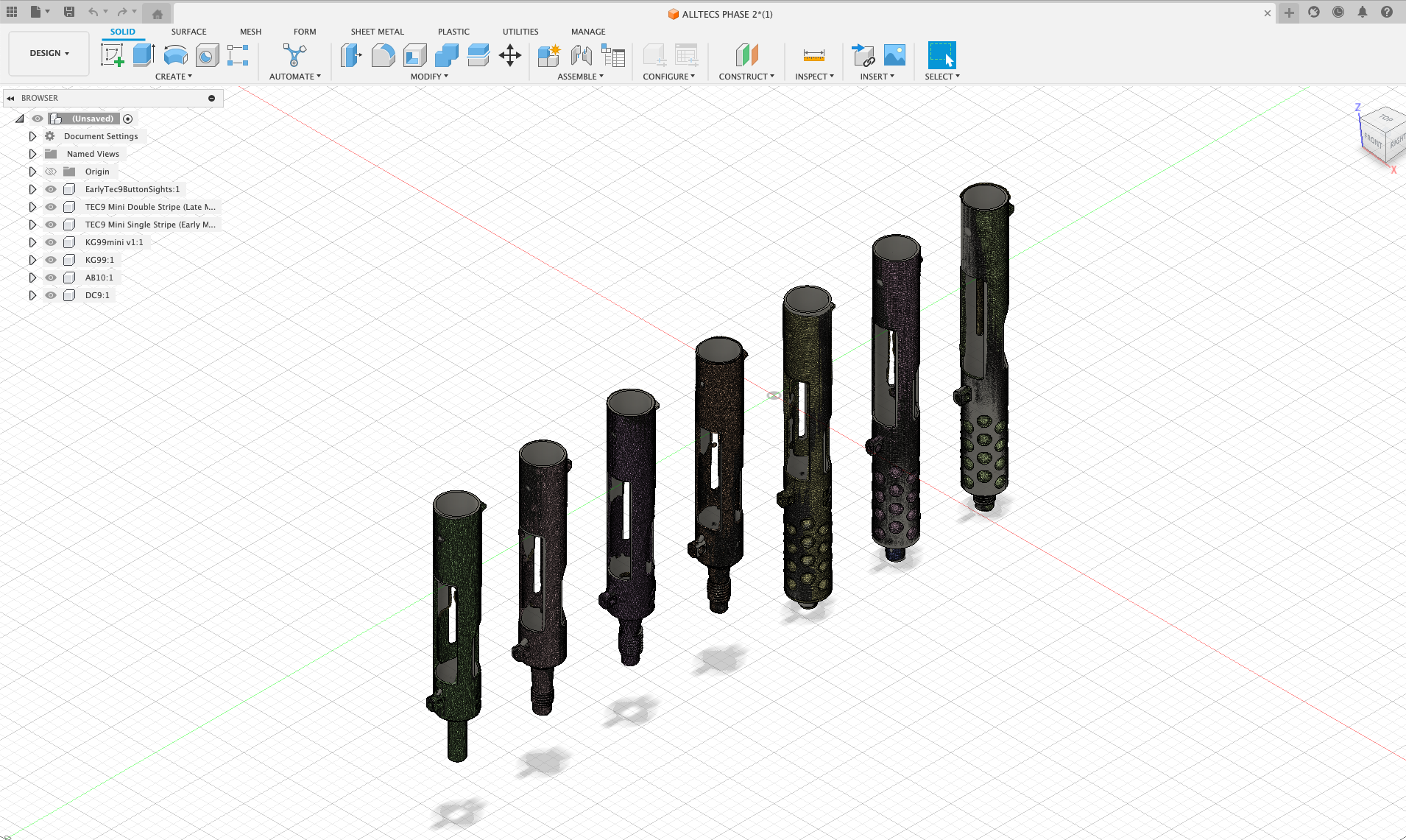The image size is (1406, 840).
Task: Open the ASSEMBLE menu
Action: (x=581, y=77)
